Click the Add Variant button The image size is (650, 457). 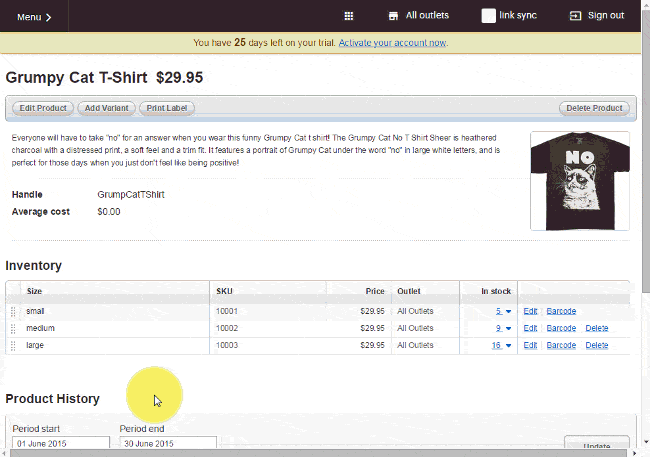106,108
